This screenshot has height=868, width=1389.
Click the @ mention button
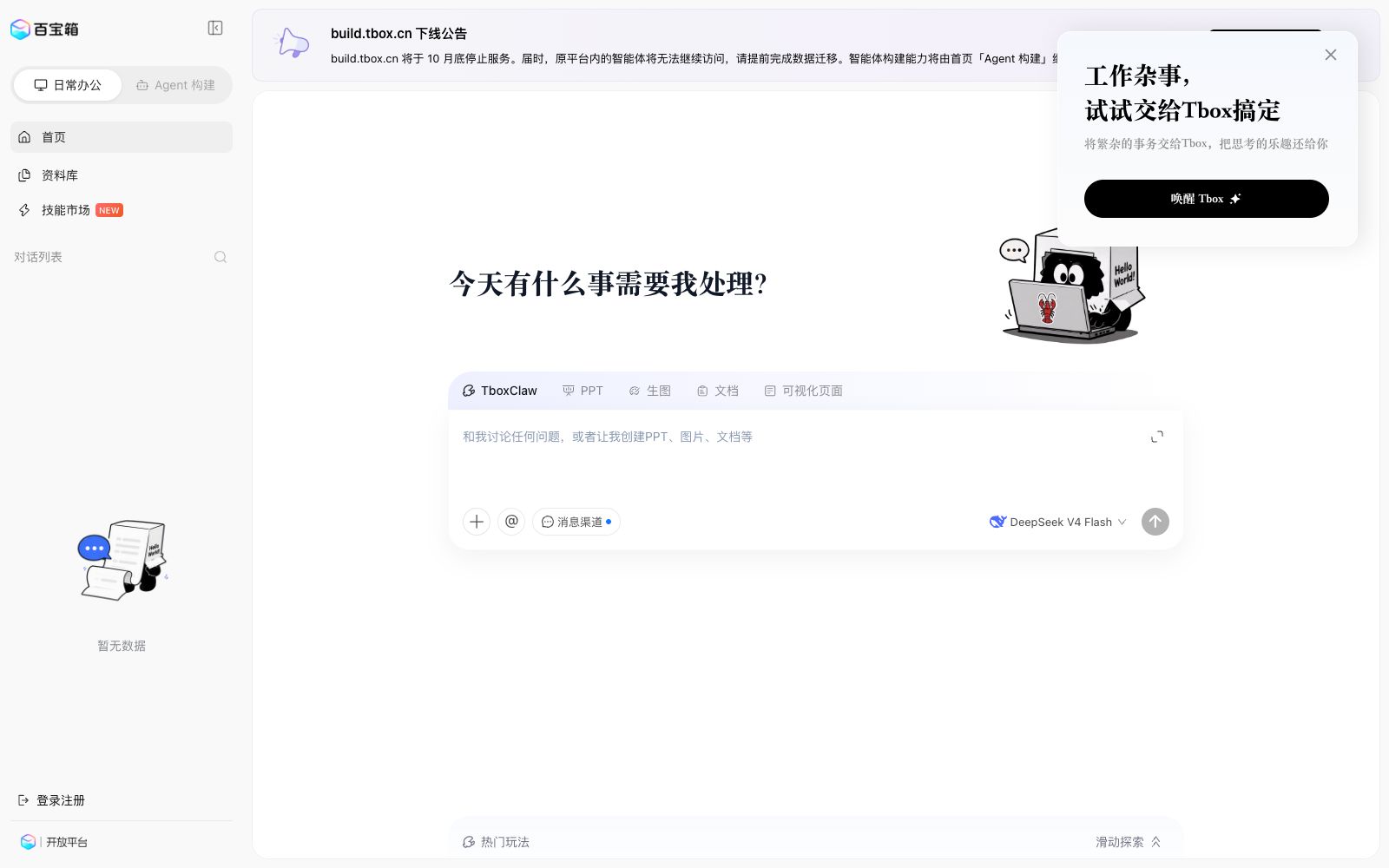pos(511,522)
